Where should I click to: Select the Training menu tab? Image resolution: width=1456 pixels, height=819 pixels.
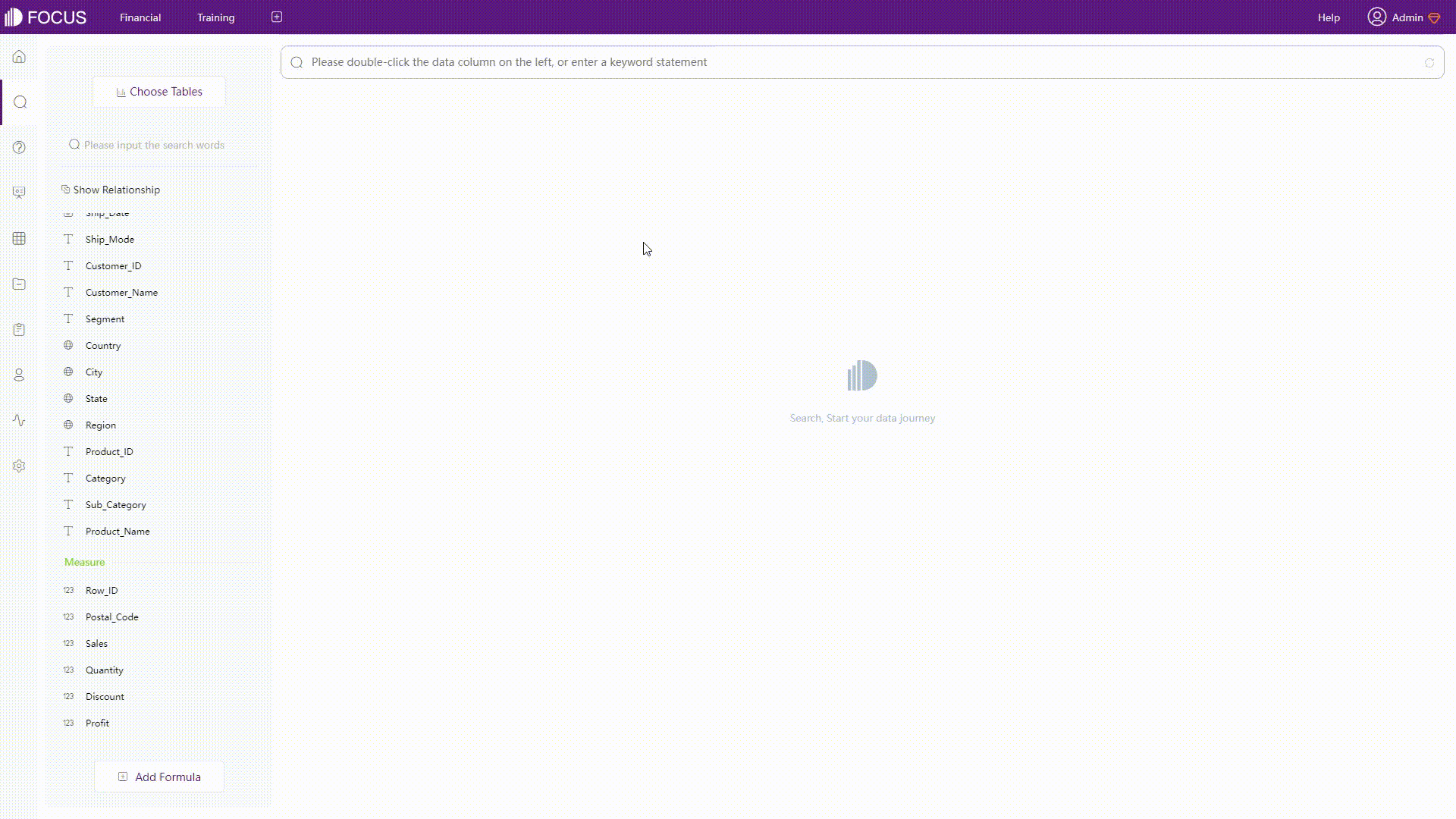(x=216, y=17)
